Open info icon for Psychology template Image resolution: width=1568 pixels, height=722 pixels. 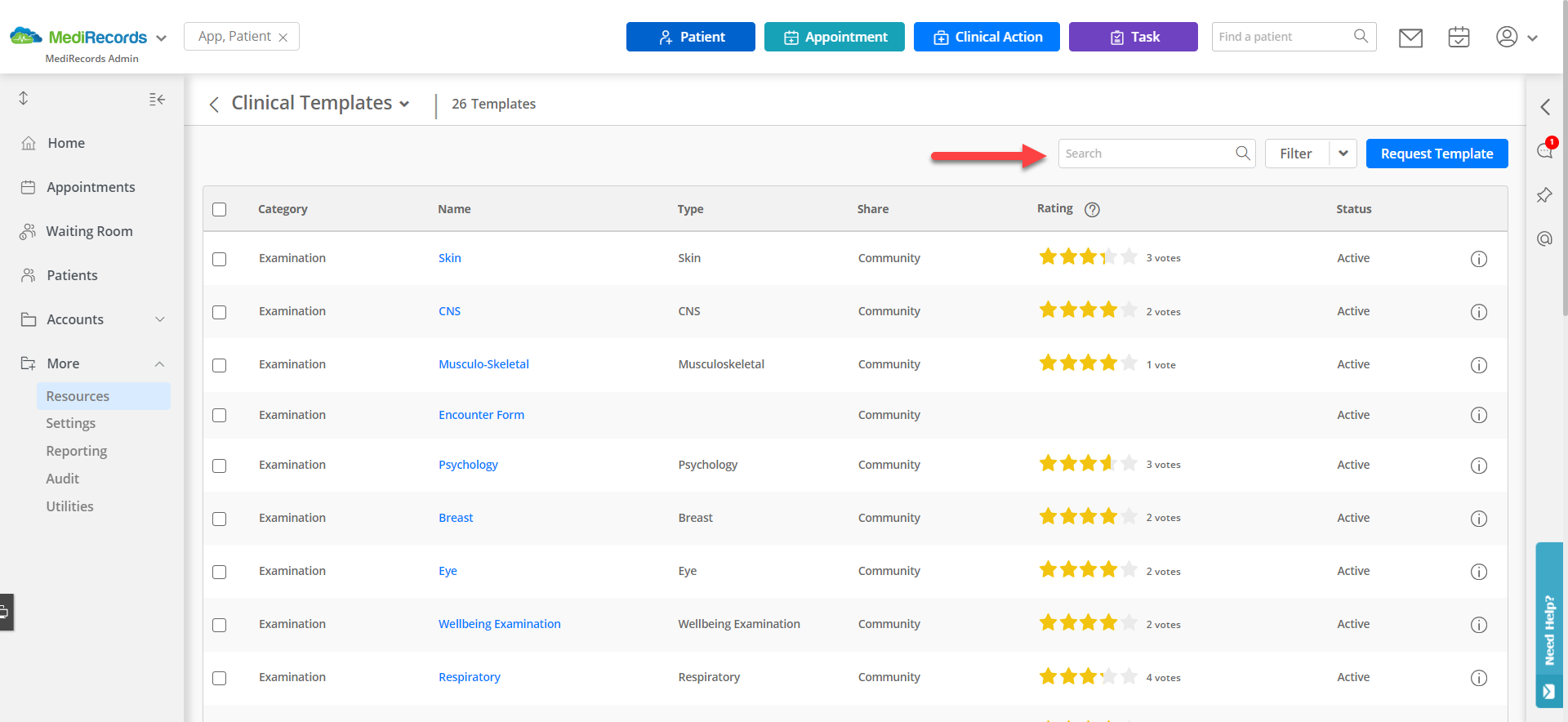(1479, 466)
